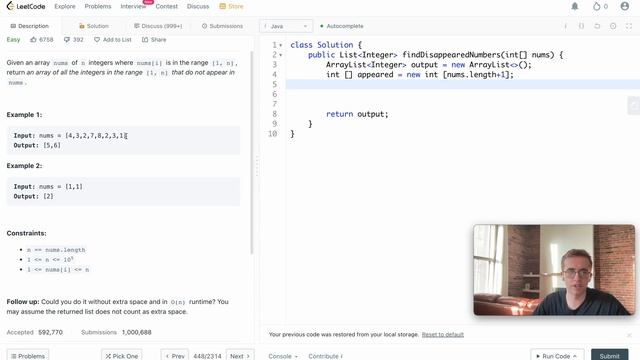Switch to Solution tab
The image size is (640, 360).
93,26
